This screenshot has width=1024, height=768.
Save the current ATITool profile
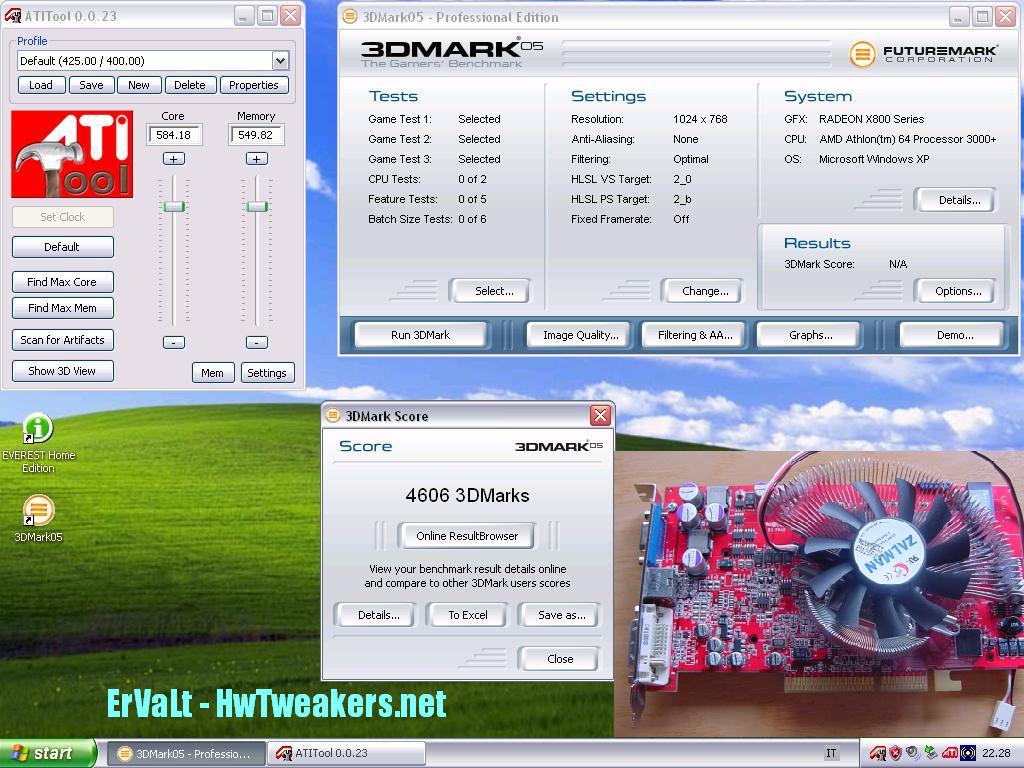pos(91,85)
